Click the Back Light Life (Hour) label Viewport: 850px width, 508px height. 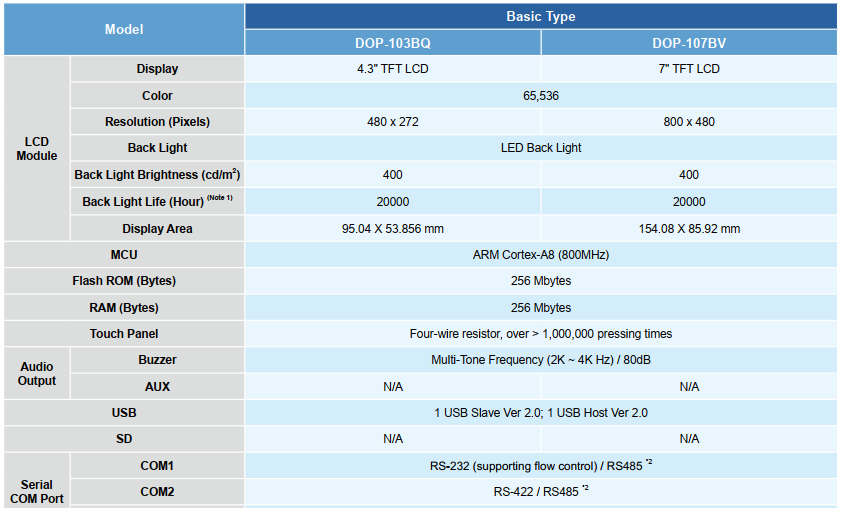157,201
